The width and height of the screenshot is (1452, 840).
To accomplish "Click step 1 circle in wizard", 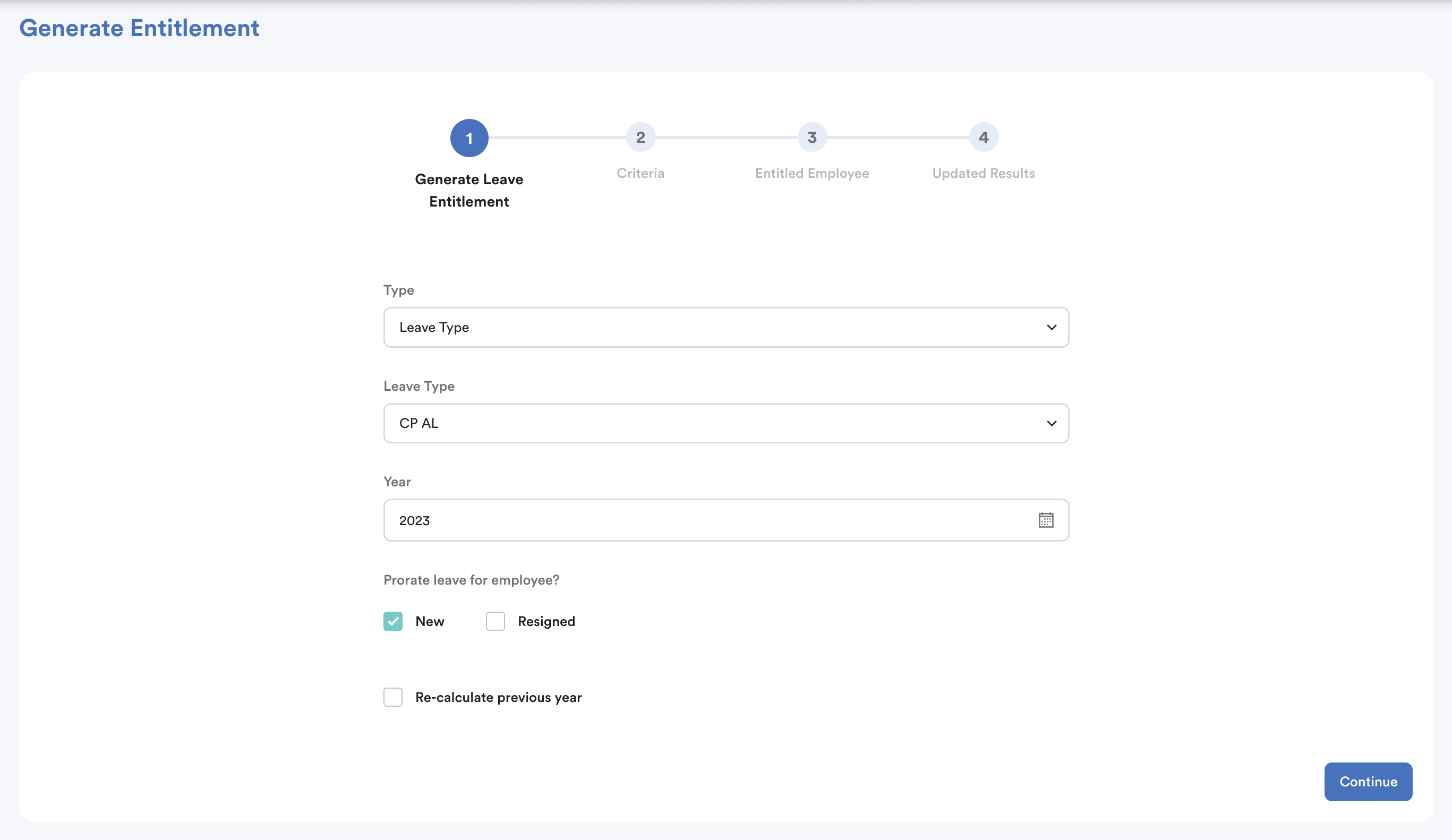I will click(x=469, y=138).
